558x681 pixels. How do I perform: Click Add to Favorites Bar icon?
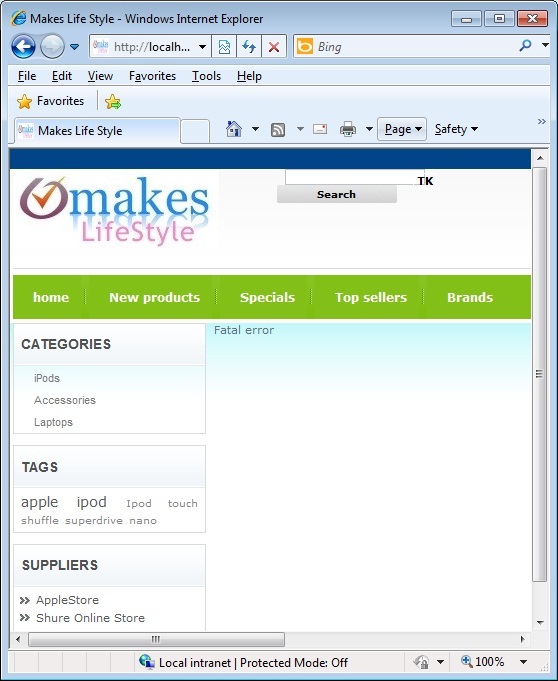(x=113, y=102)
